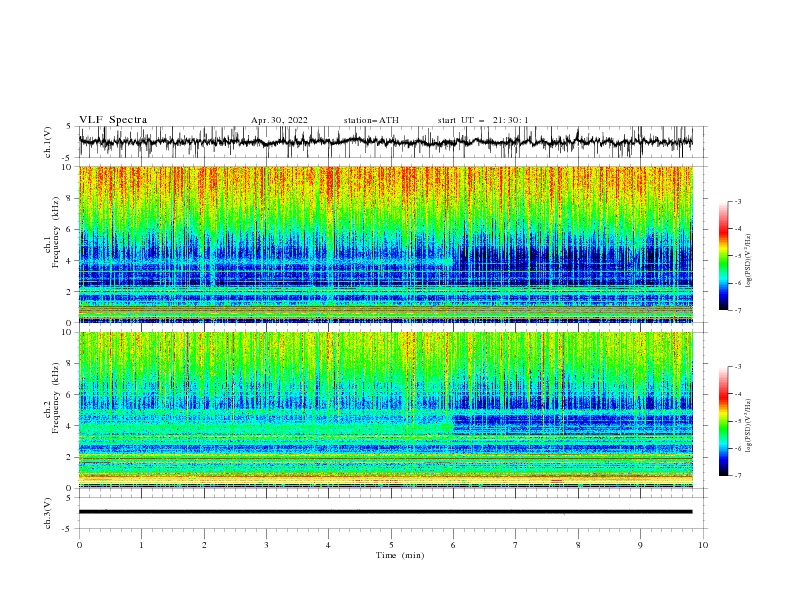This screenshot has height=612, width=792.
Task: Click the ch.1 spectrogram color scale bar
Action: pos(724,256)
